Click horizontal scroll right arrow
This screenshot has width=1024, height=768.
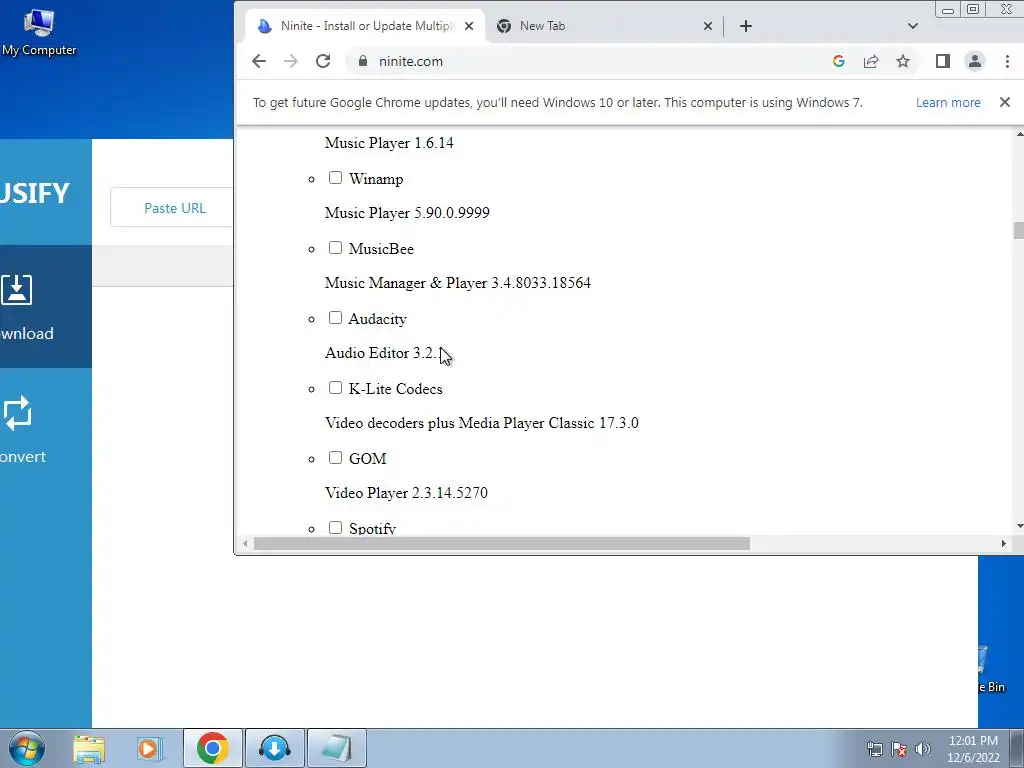coord(1004,543)
